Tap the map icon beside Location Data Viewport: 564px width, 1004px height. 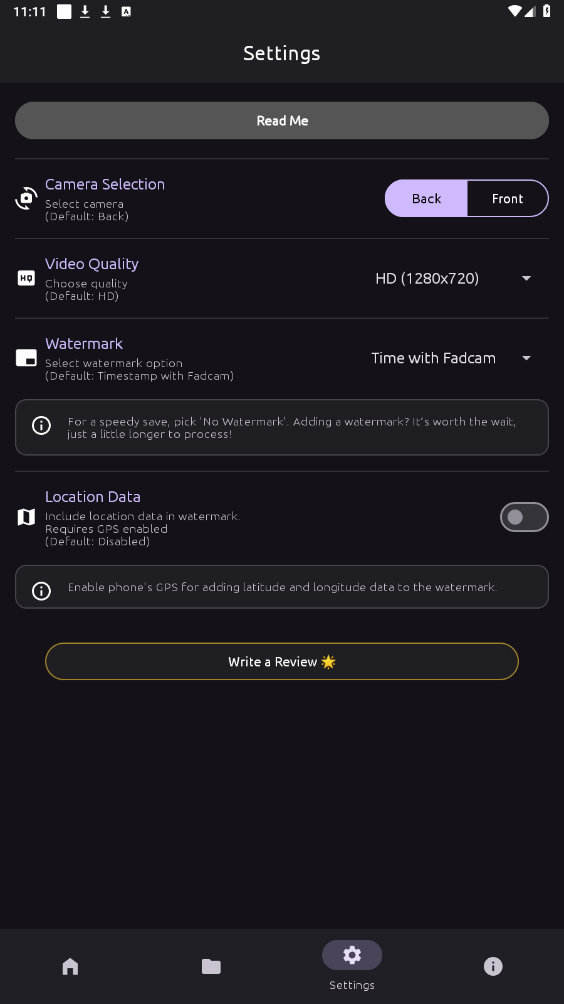click(26, 517)
